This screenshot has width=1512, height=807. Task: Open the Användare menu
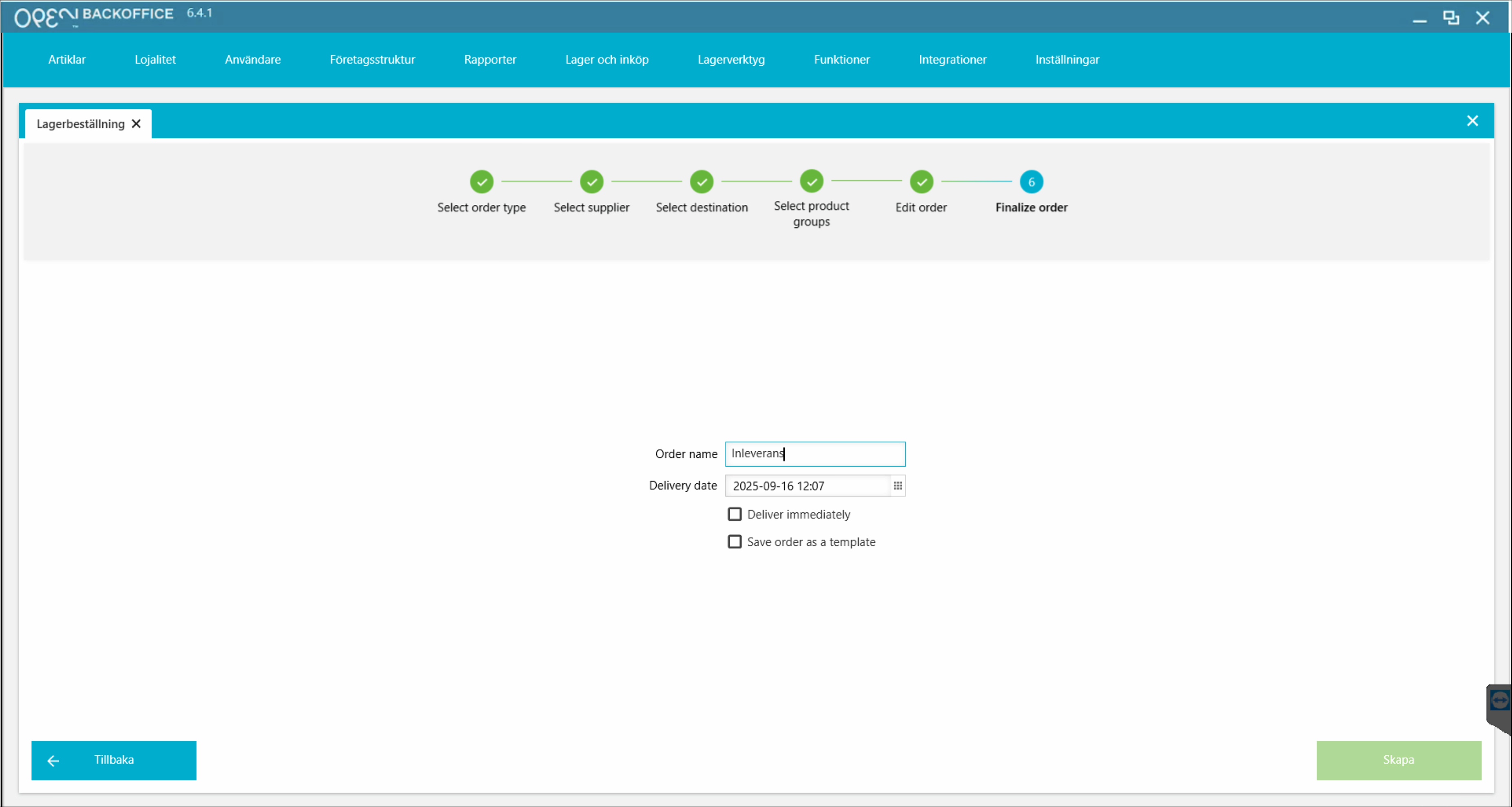[252, 59]
